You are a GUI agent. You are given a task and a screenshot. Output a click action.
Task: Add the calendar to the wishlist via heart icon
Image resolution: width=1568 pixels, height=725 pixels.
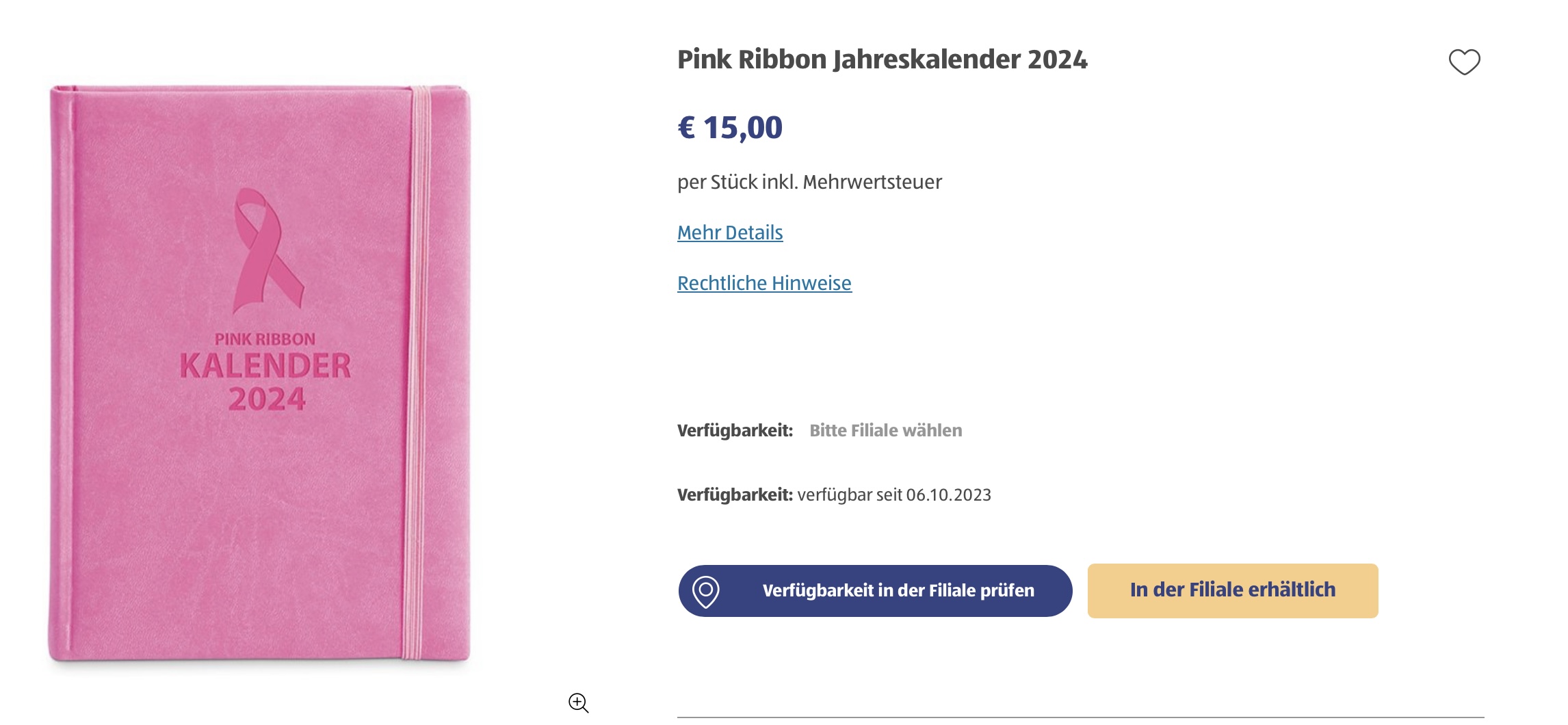tap(1464, 62)
